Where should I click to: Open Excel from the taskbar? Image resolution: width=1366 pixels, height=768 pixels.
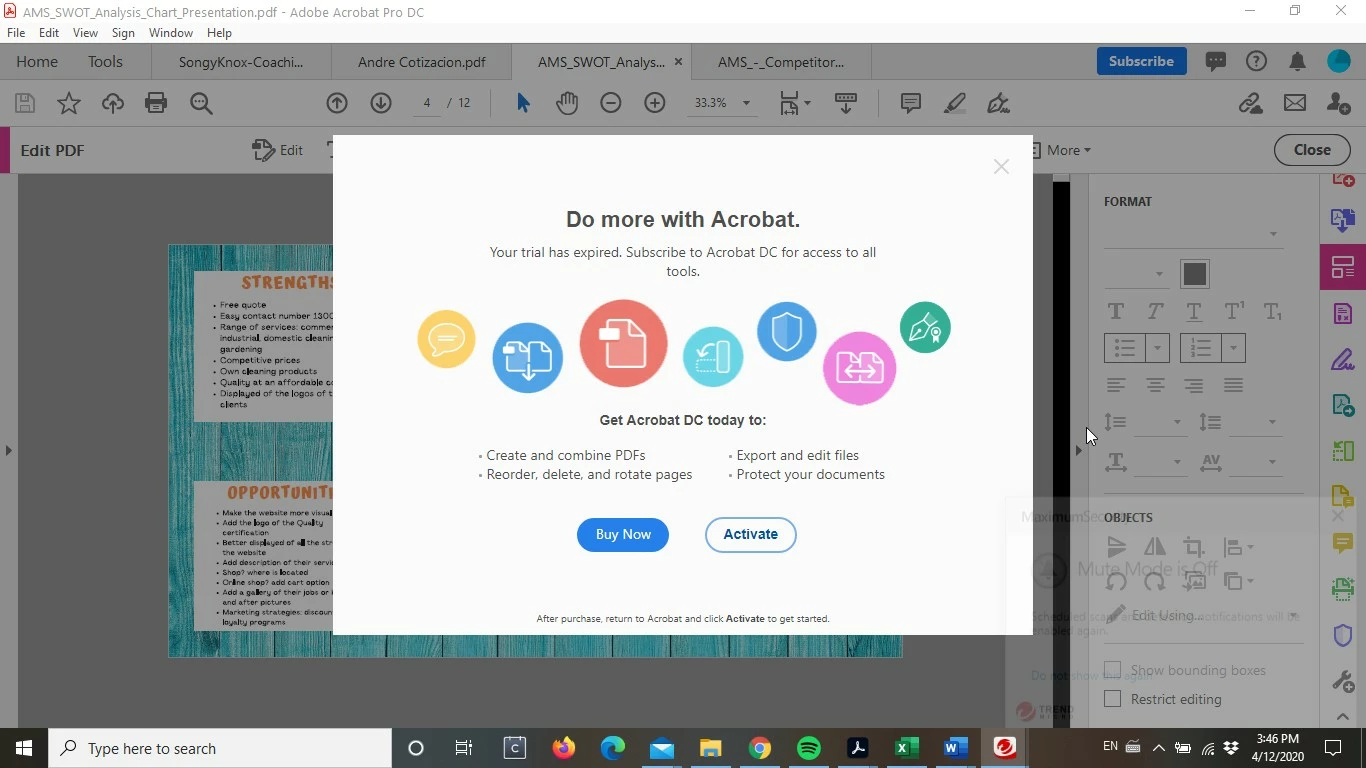(x=907, y=748)
